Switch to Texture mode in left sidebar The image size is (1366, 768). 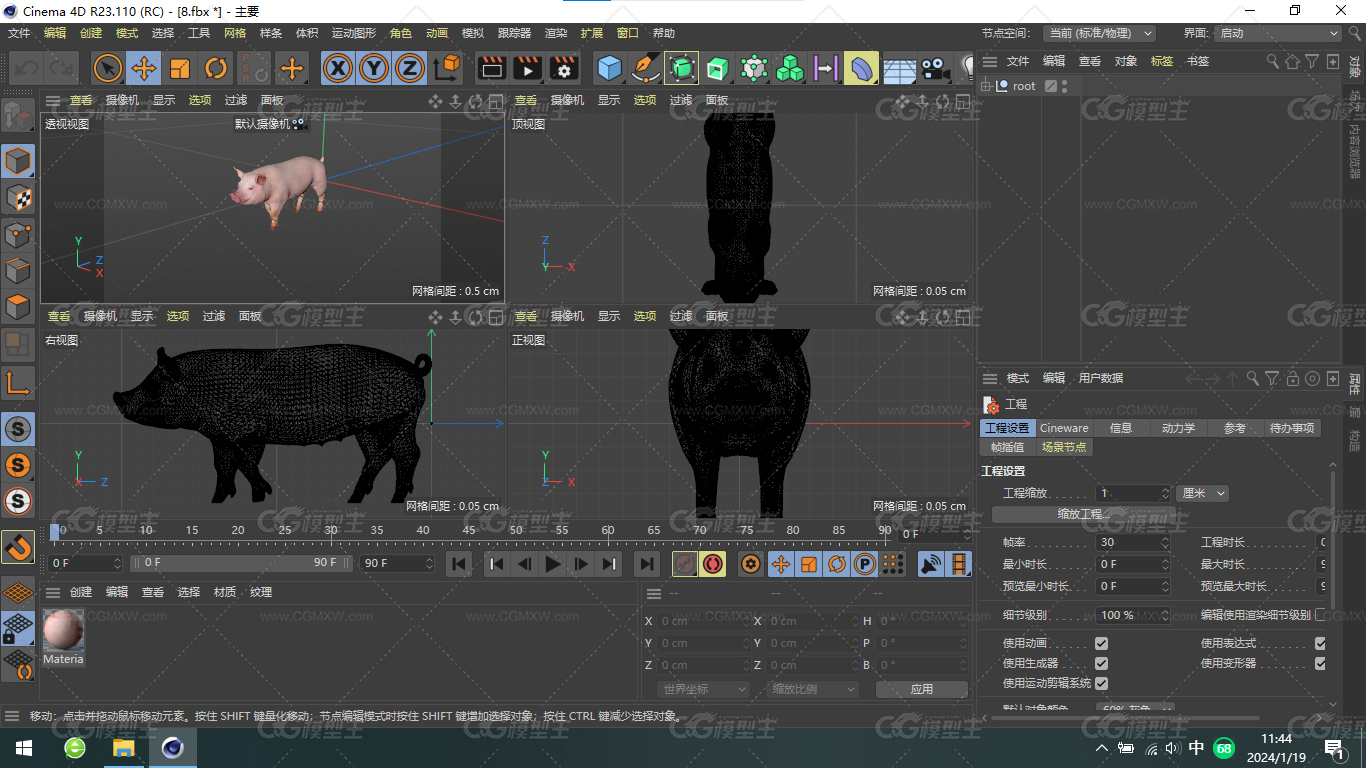18,198
